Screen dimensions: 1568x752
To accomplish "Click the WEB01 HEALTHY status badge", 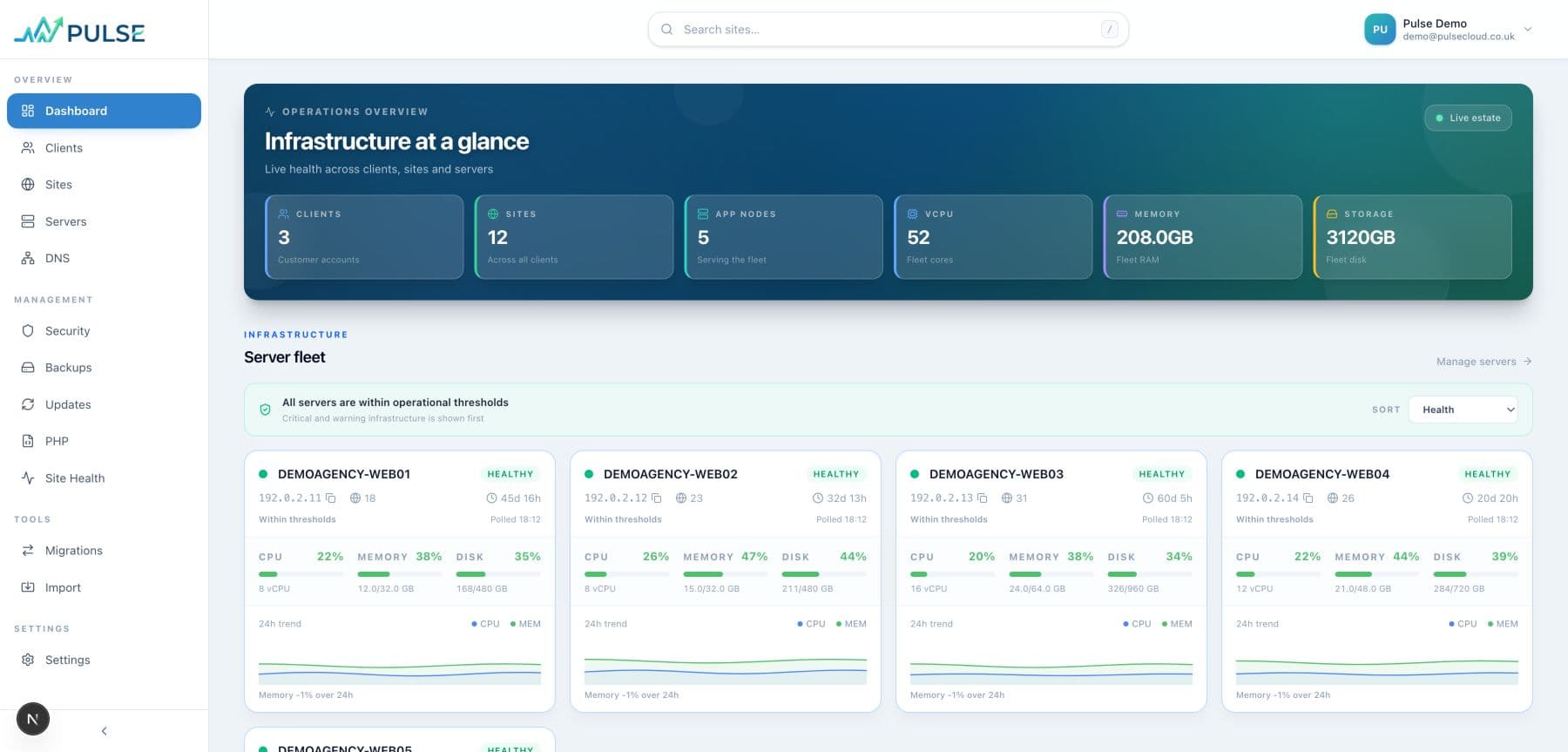I will point(510,474).
